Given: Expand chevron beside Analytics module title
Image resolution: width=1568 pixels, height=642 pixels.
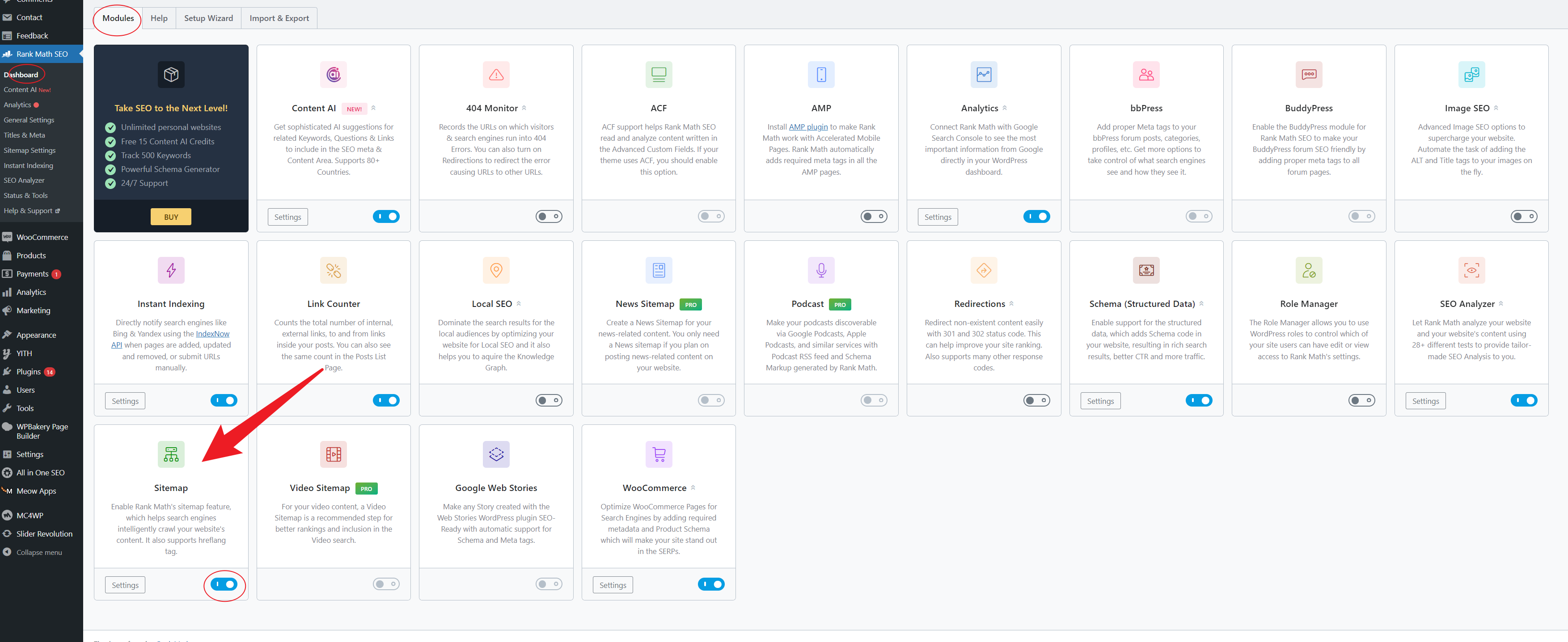Looking at the screenshot, I should pyautogui.click(x=1004, y=108).
